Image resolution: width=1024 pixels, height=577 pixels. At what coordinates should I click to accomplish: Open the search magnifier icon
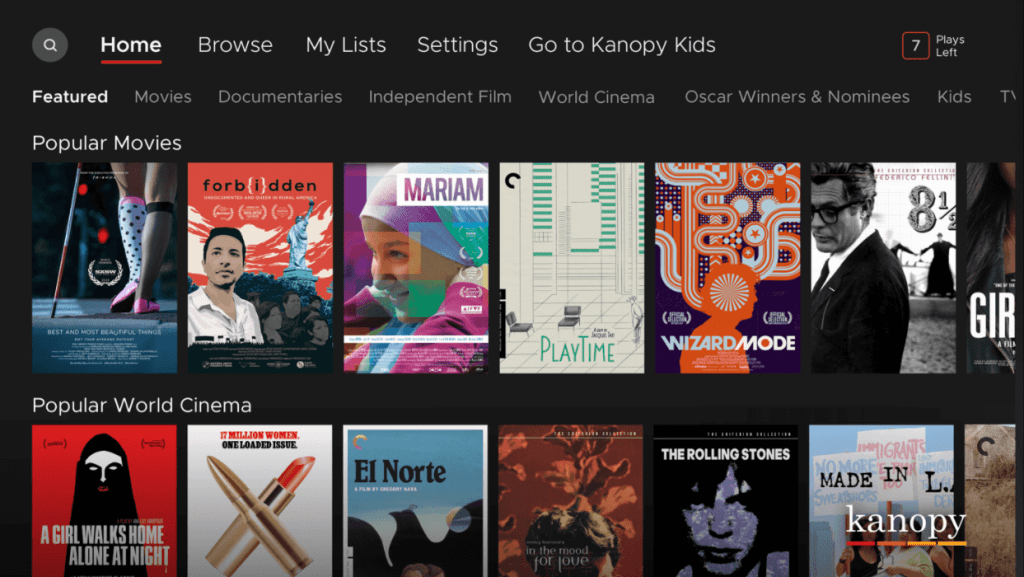[x=50, y=45]
